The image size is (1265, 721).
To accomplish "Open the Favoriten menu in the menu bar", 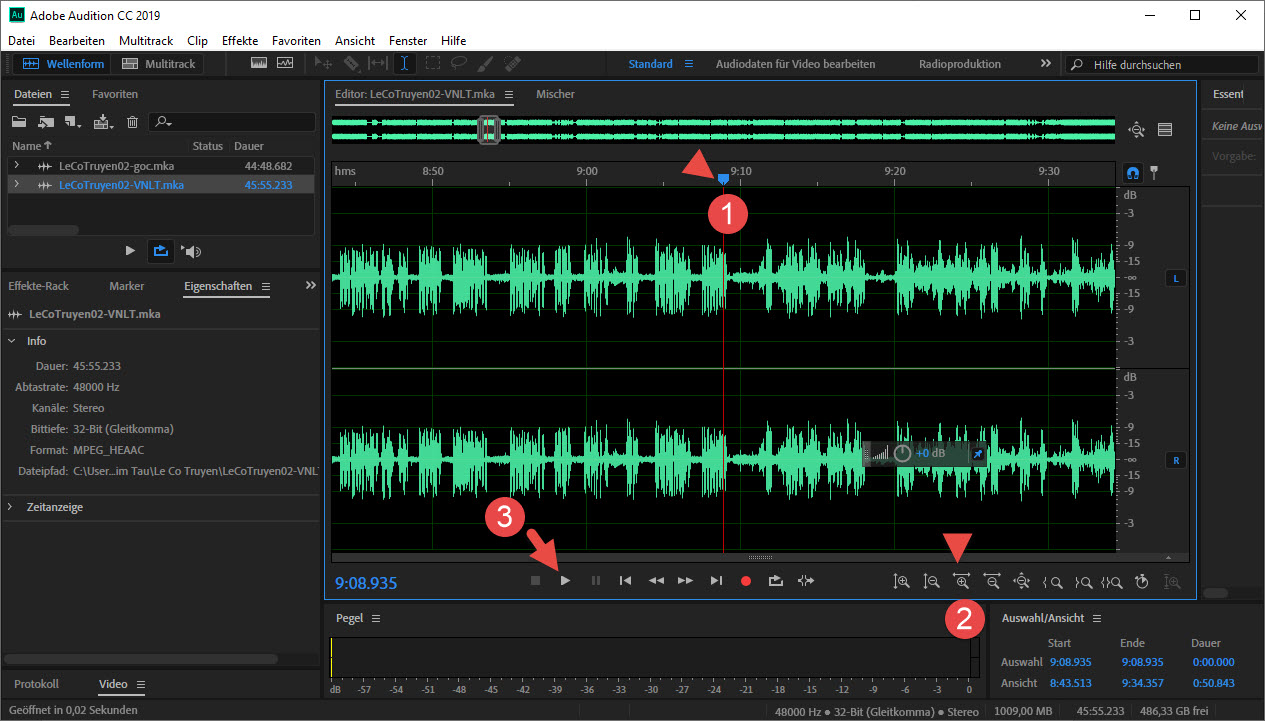I will [x=296, y=41].
